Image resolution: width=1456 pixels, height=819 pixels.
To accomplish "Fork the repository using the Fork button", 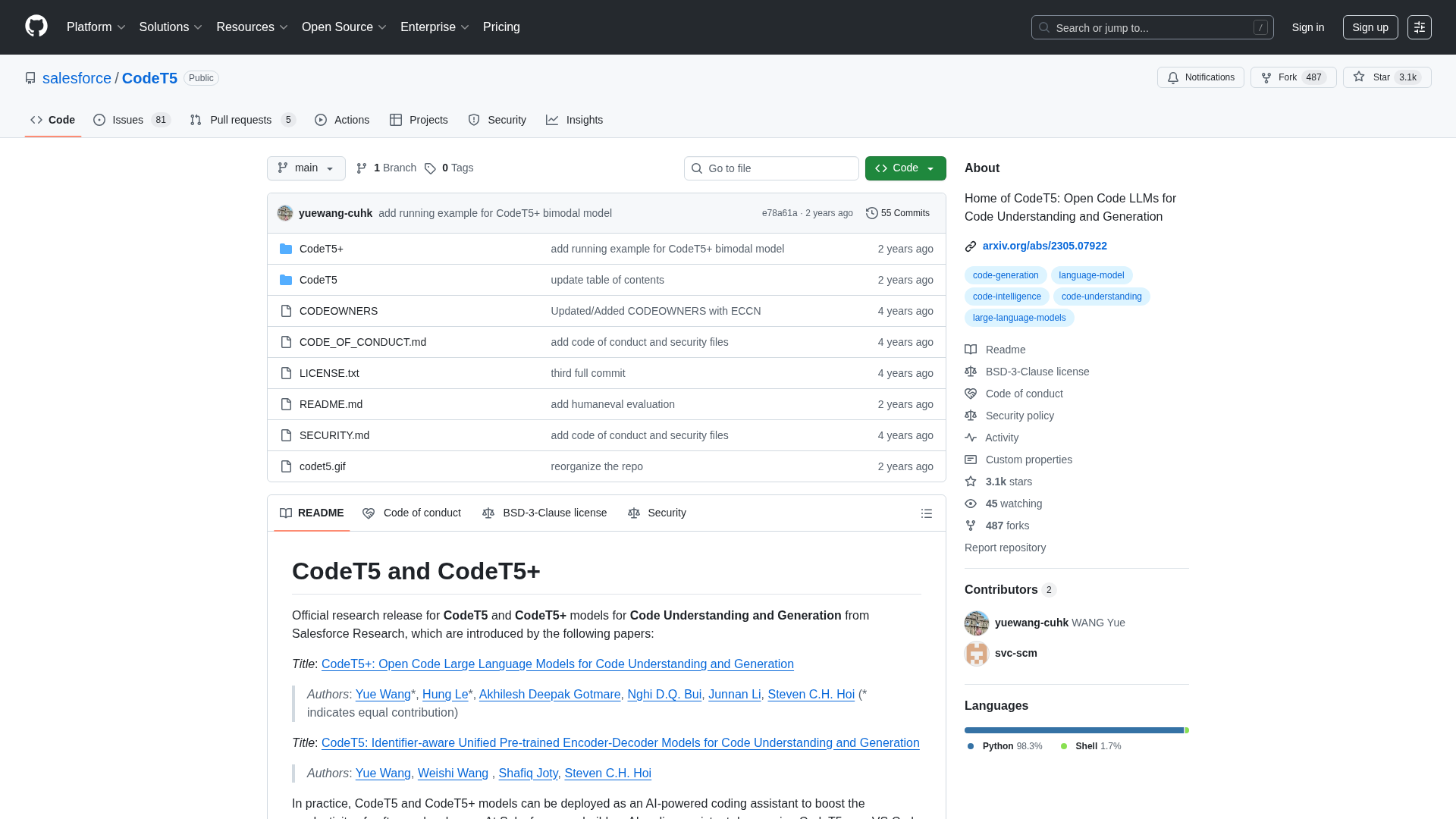I will tap(1293, 77).
